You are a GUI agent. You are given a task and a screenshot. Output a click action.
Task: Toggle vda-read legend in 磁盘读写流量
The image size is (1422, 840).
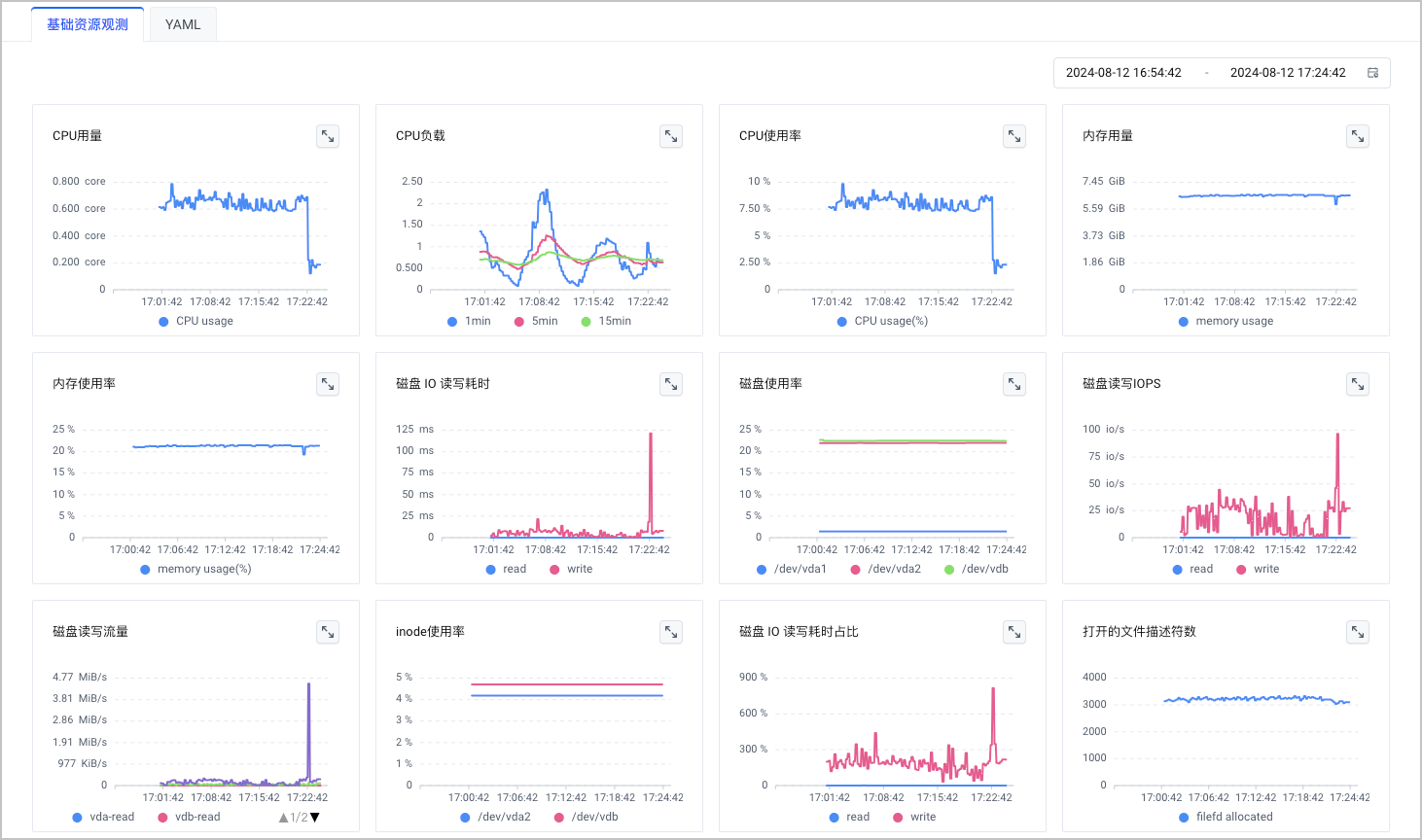[103, 817]
